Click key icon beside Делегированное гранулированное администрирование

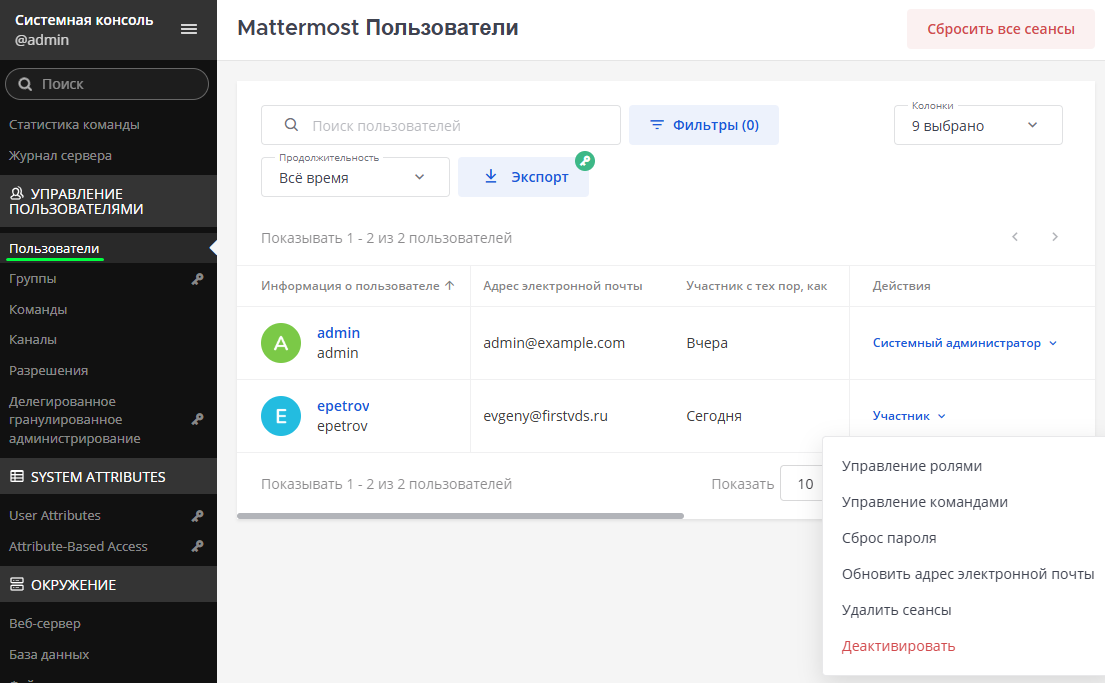[198, 419]
